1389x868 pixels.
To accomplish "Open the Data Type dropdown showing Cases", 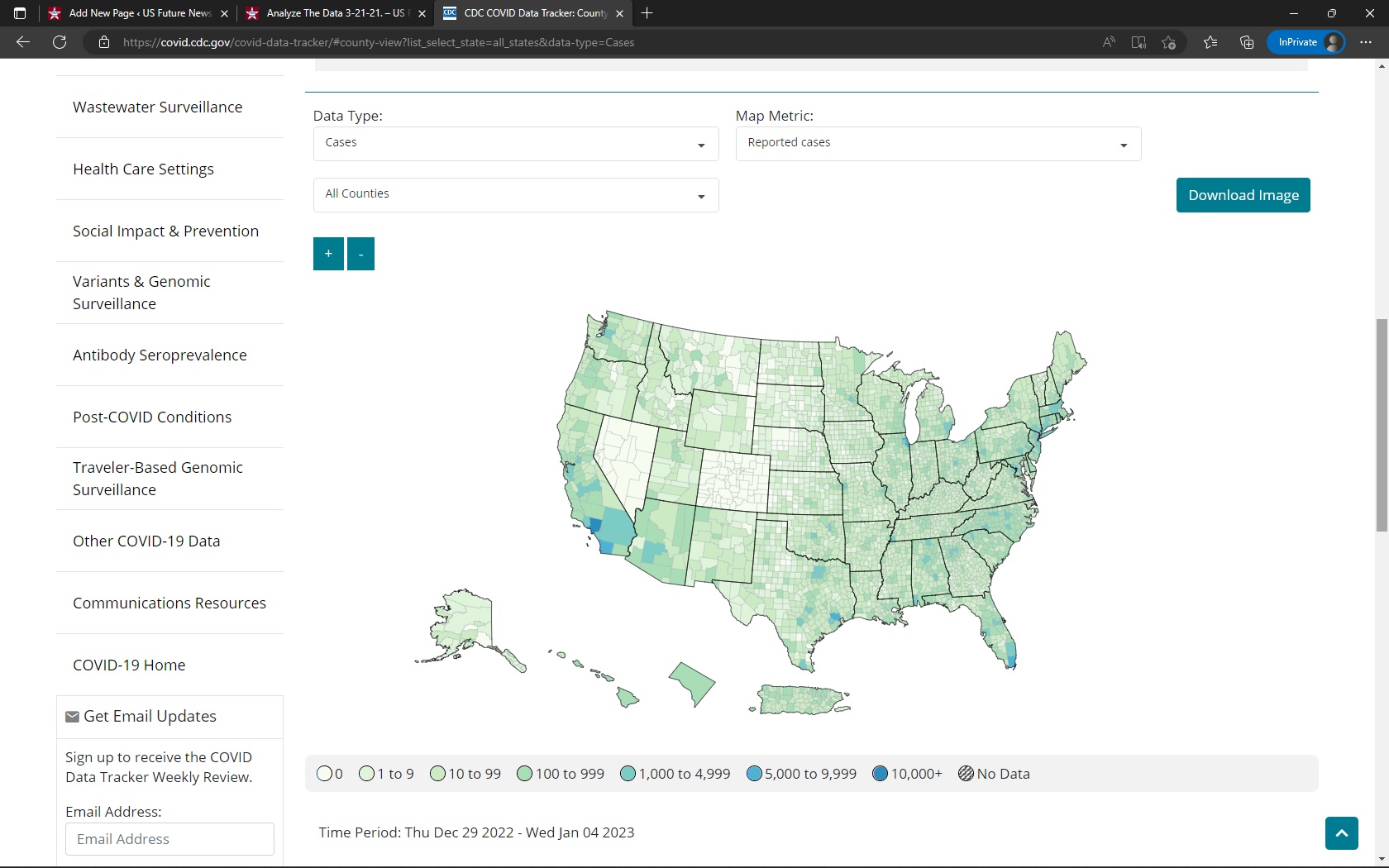I will 515,144.
